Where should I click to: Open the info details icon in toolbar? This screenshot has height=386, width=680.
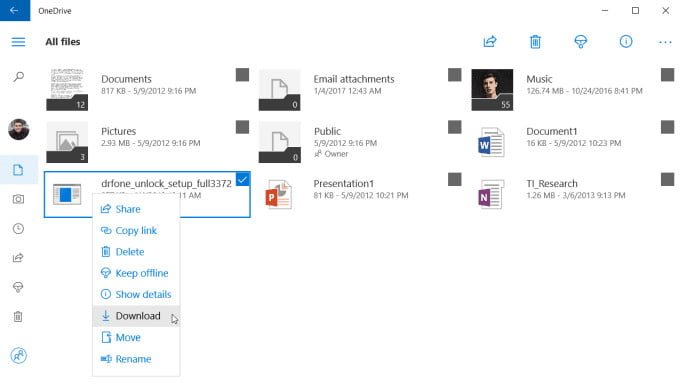point(626,42)
